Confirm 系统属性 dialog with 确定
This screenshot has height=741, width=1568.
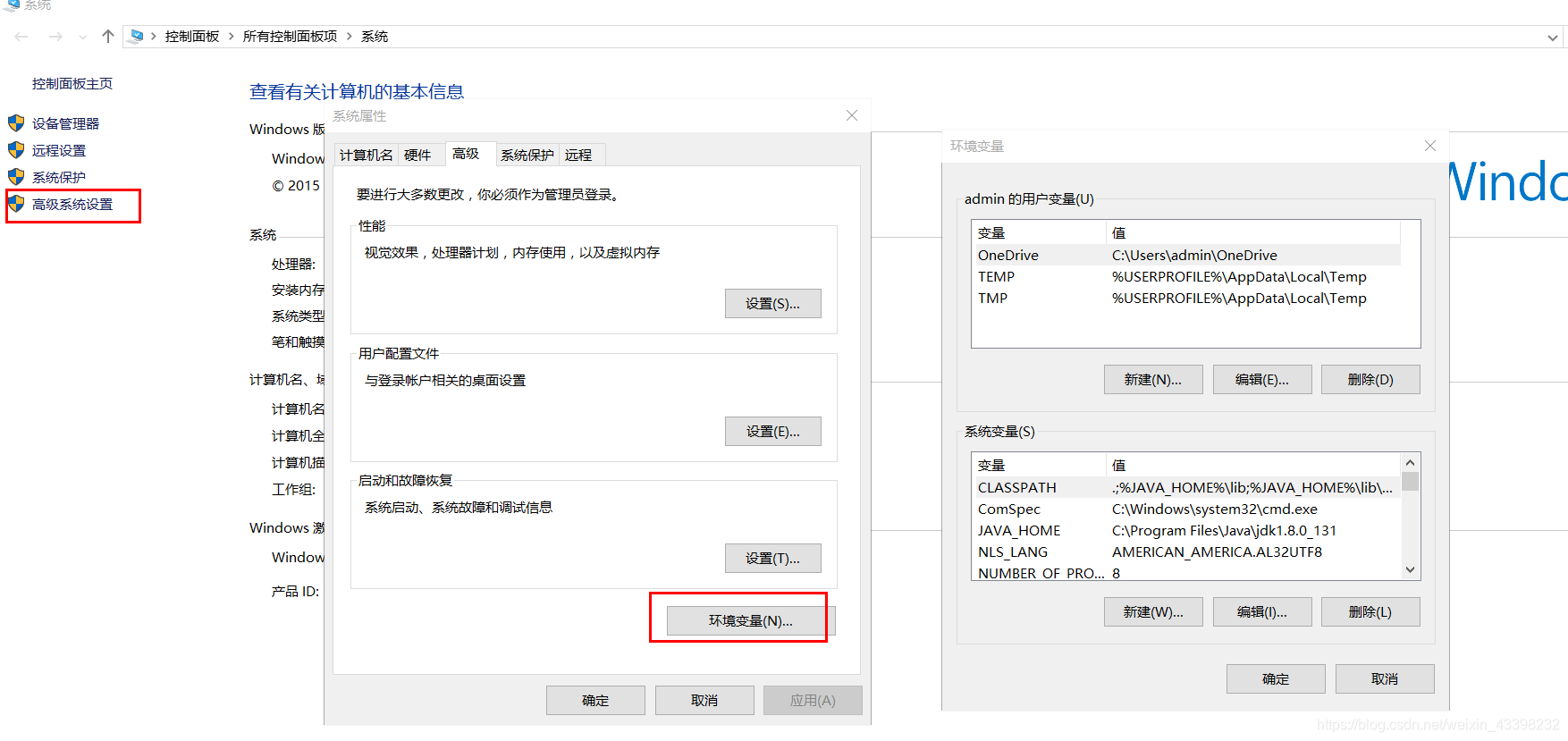click(595, 701)
